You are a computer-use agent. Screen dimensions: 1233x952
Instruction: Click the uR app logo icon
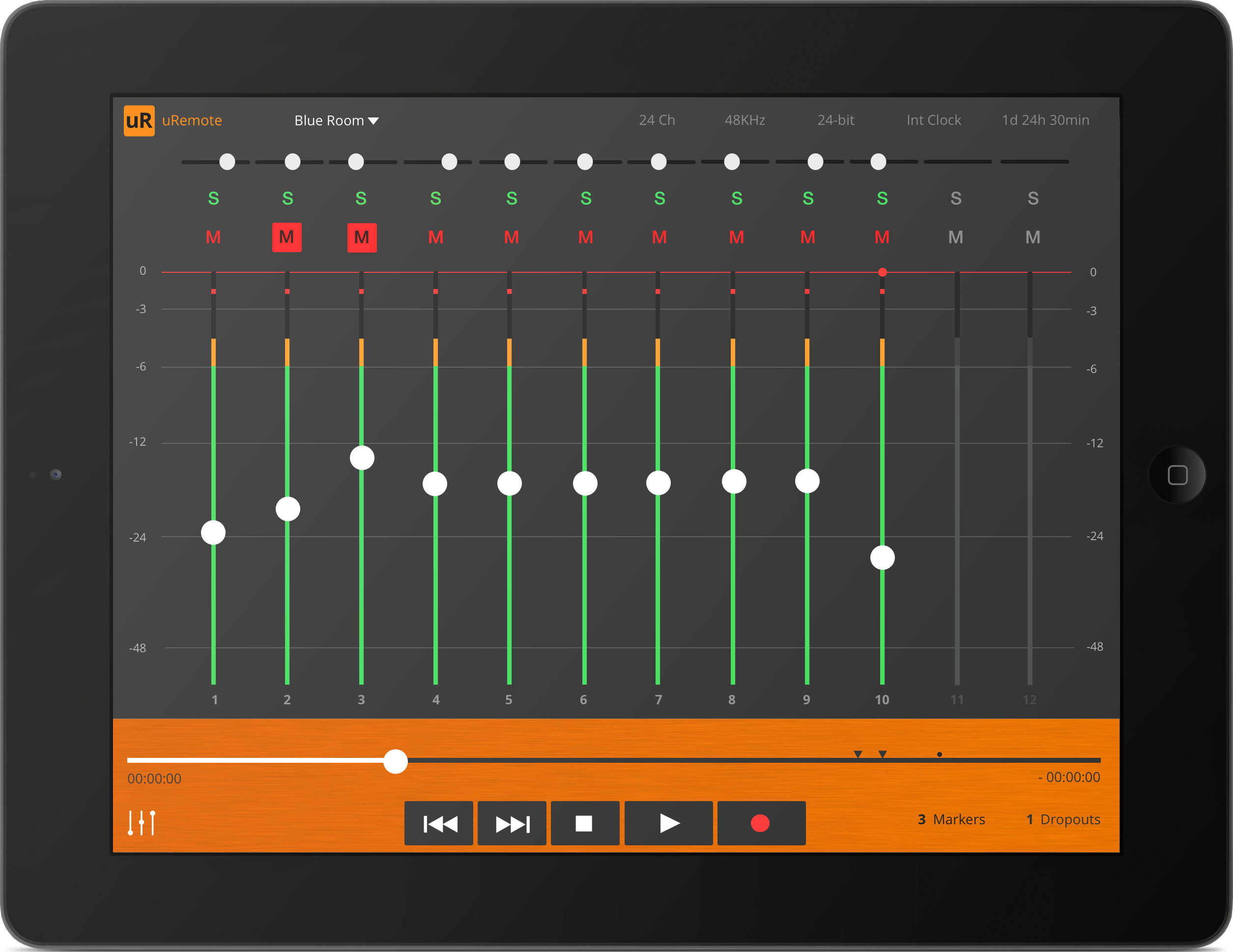coord(138,120)
